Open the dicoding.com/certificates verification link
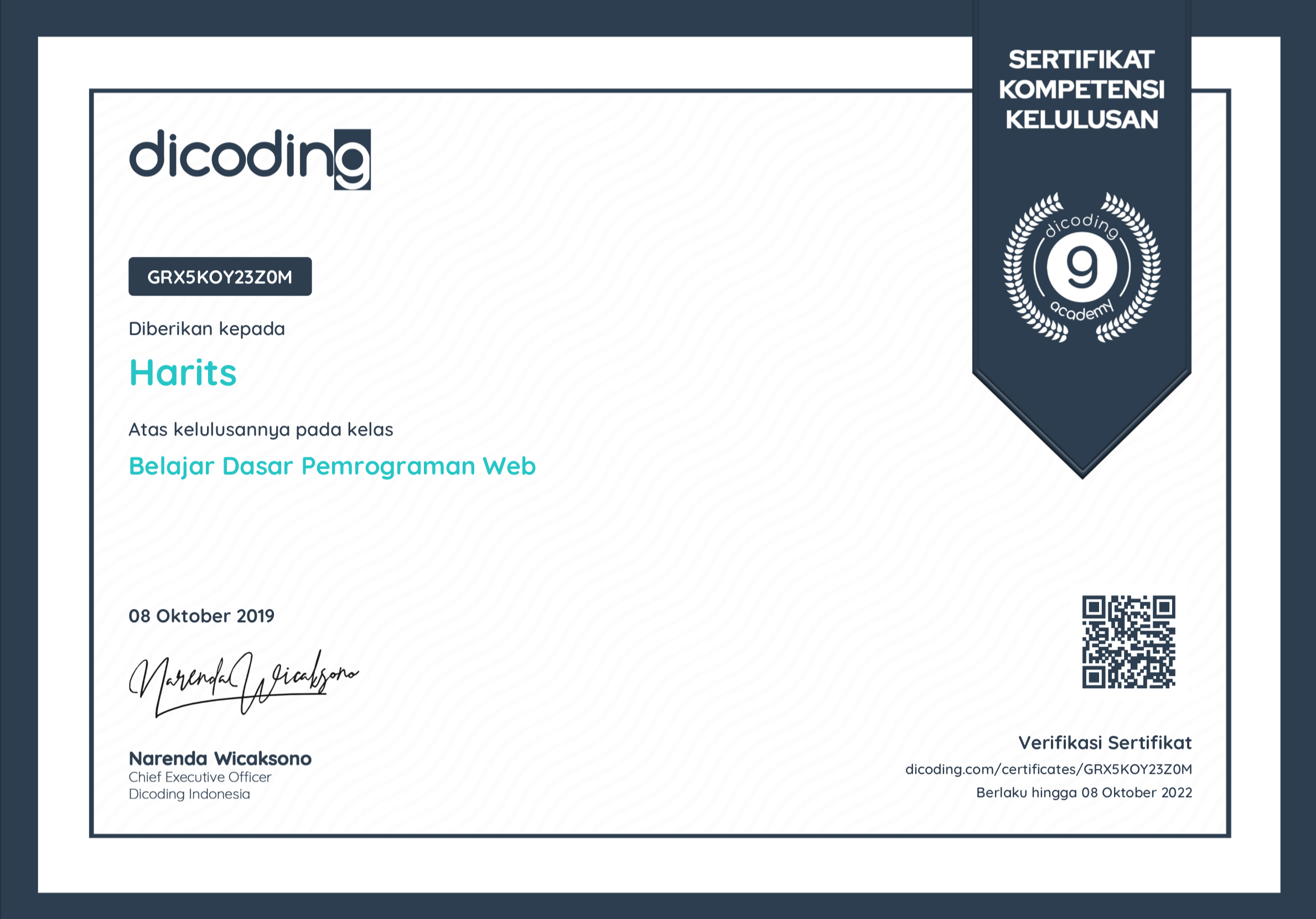1316x919 pixels. tap(1048, 770)
